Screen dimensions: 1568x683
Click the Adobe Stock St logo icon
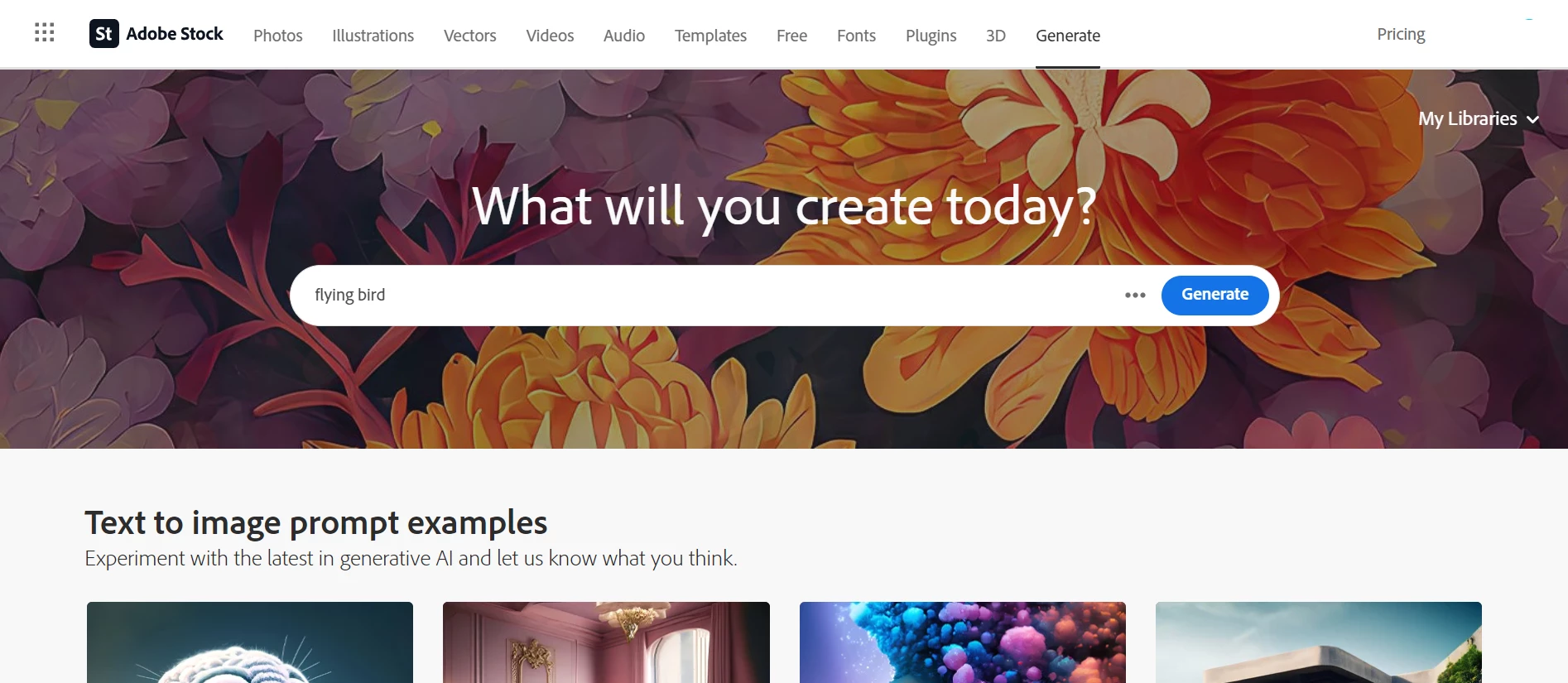coord(104,34)
